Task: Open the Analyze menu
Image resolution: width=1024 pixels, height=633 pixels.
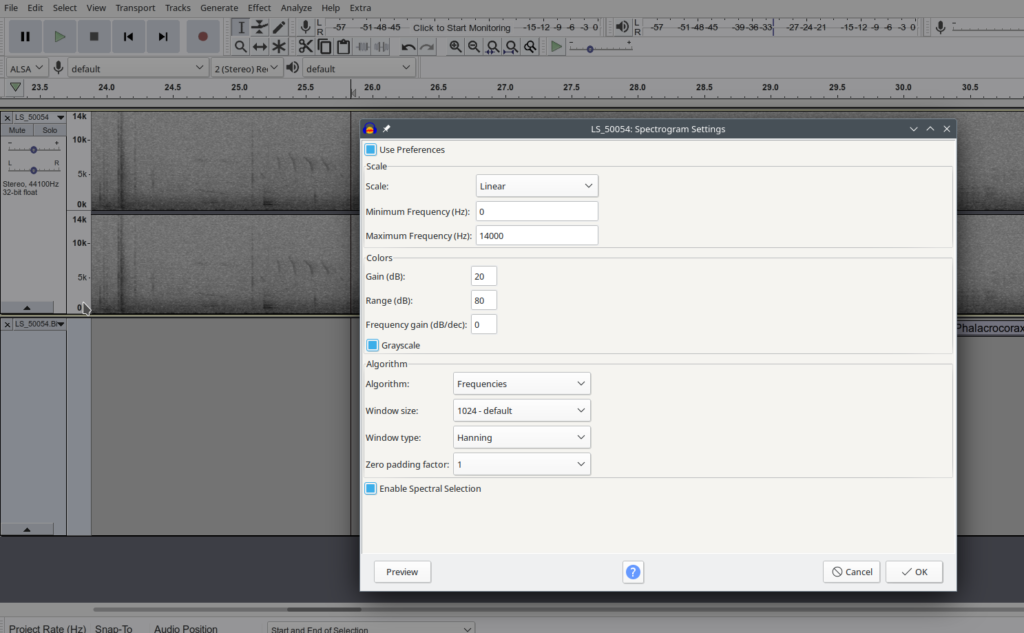Action: click(296, 8)
